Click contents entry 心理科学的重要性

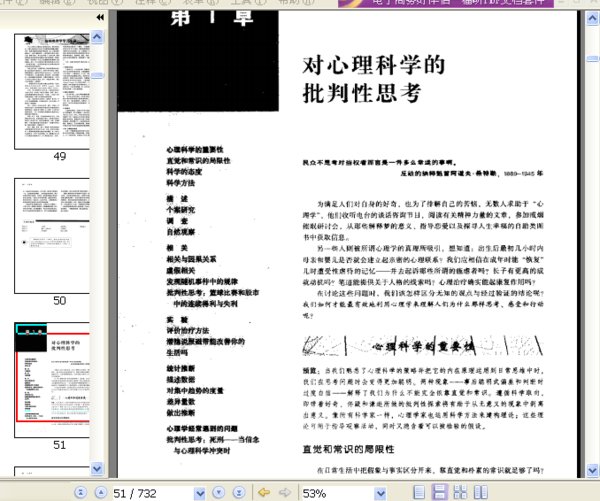(195, 149)
